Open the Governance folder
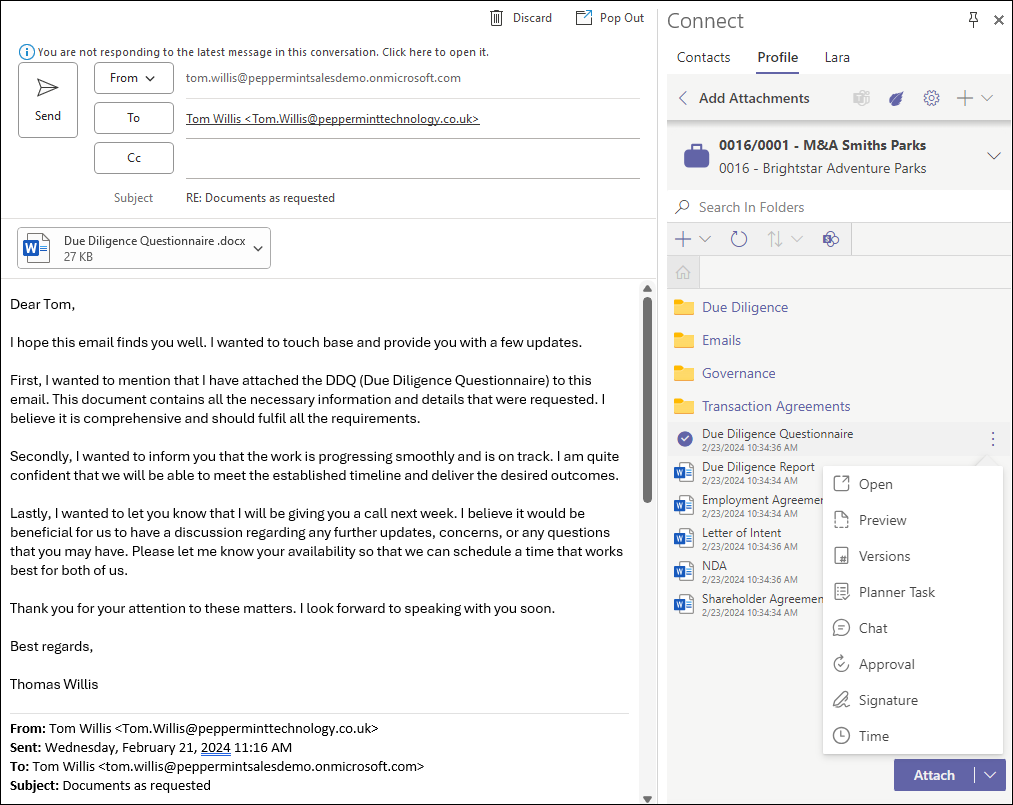Image resolution: width=1013 pixels, height=805 pixels. click(738, 373)
